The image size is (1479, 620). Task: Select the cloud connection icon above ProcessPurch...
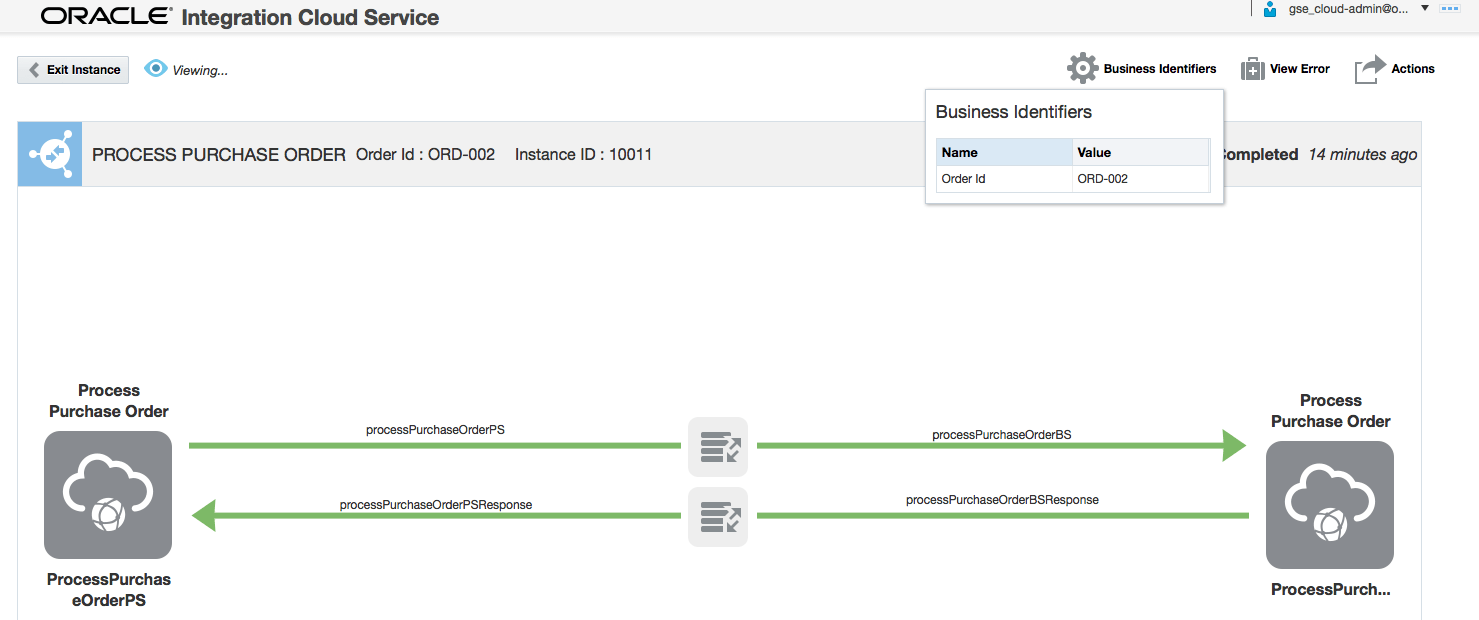(1330, 505)
